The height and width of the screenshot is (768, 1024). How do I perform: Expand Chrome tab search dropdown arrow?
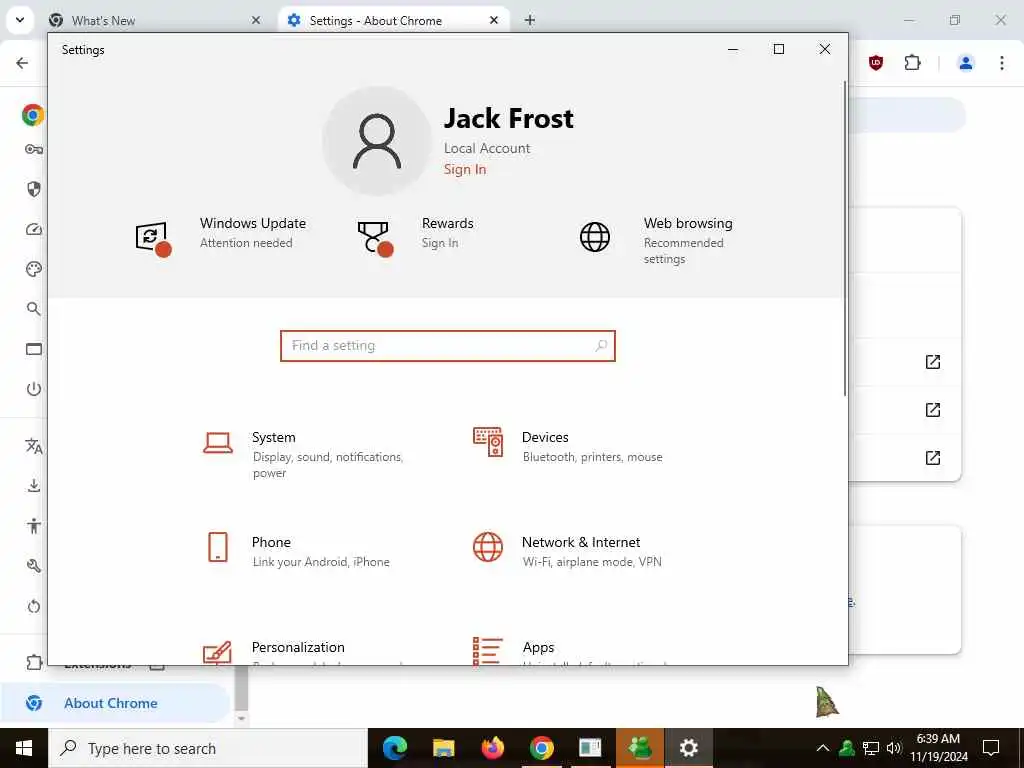[20, 20]
